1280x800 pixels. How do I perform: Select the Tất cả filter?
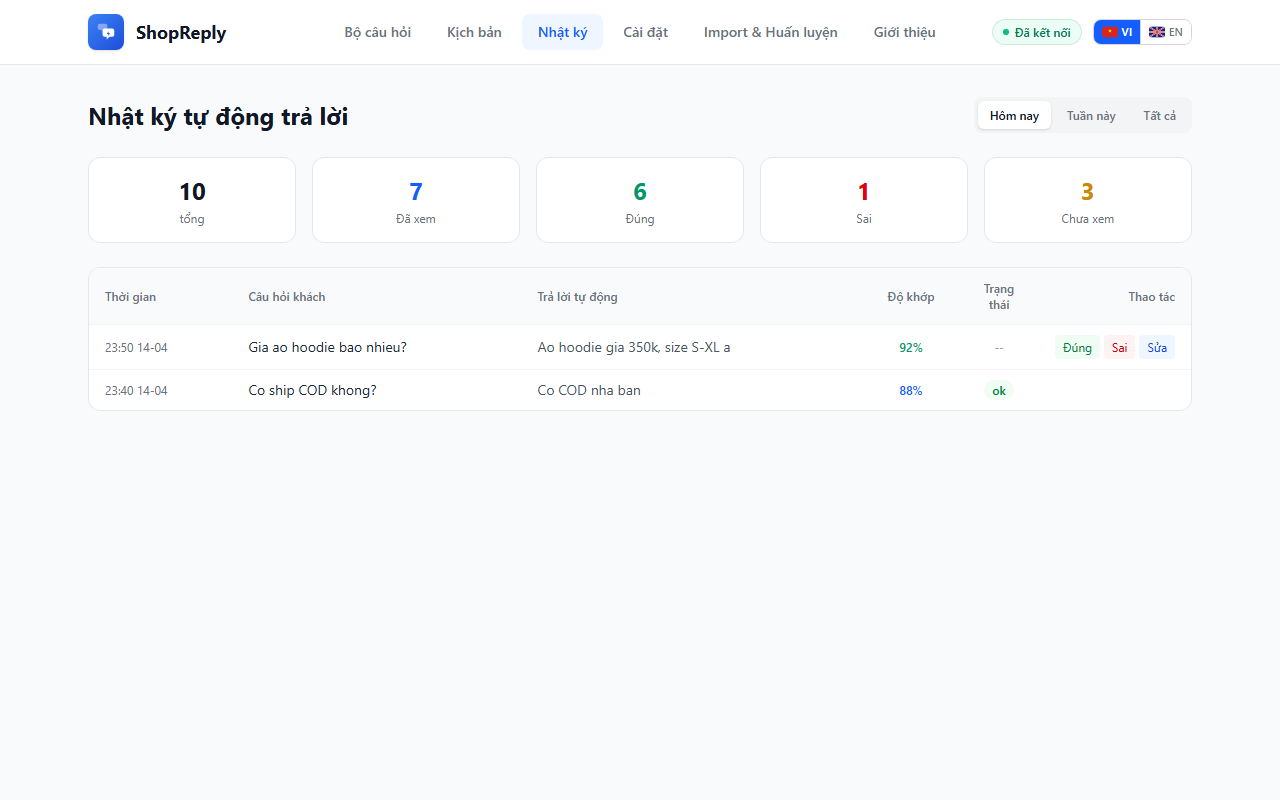[x=1159, y=115]
